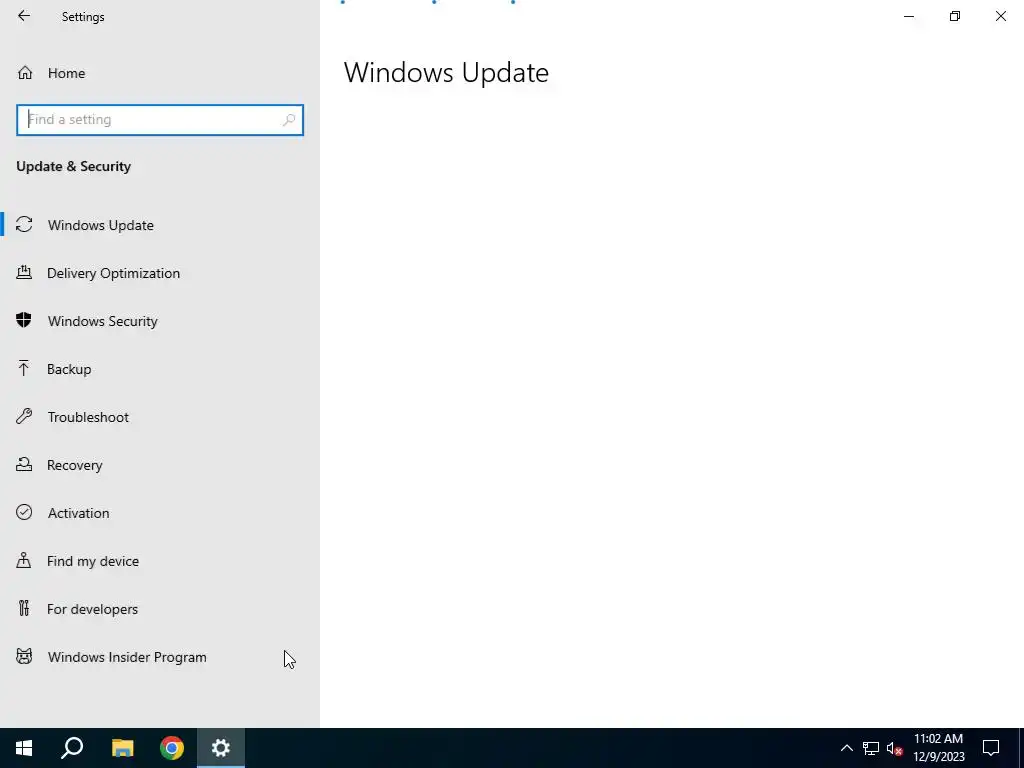Close the Settings window
Screen dimensions: 1024x768
[x=1000, y=16]
